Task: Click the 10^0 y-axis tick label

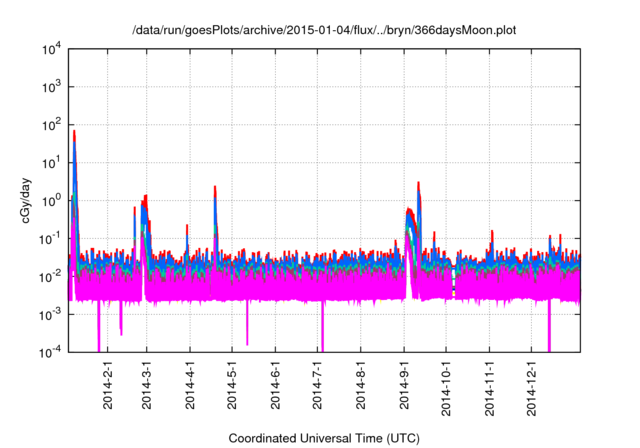Action: (52, 200)
